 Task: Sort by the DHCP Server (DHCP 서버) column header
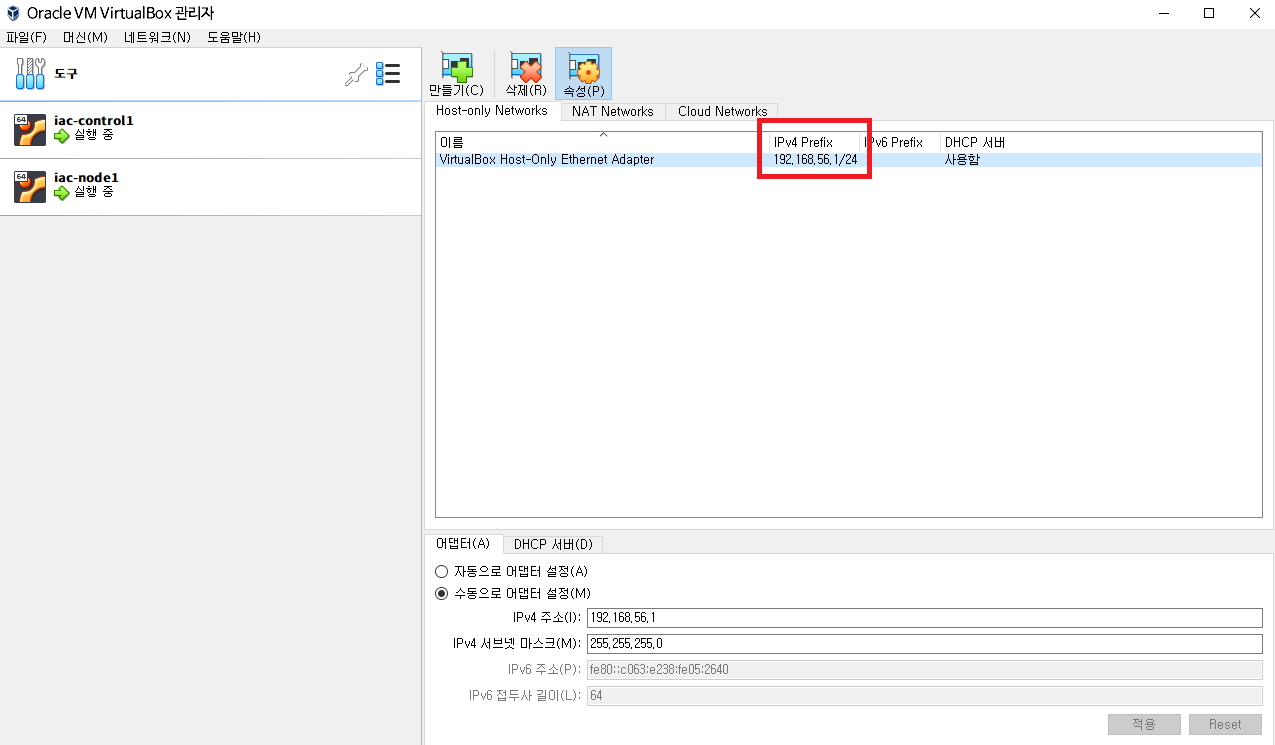[x=1101, y=142]
